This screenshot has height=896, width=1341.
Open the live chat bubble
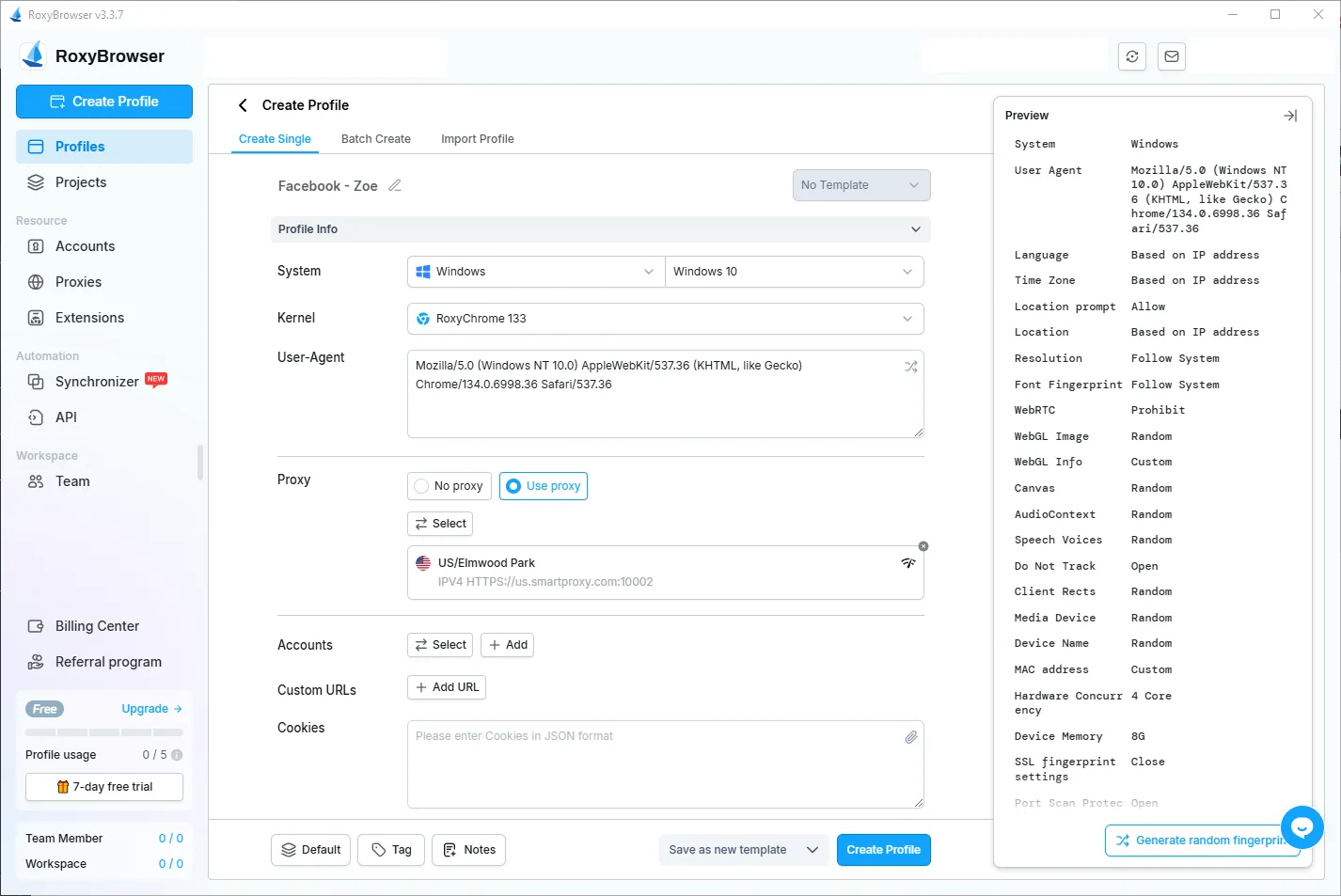(x=1302, y=827)
